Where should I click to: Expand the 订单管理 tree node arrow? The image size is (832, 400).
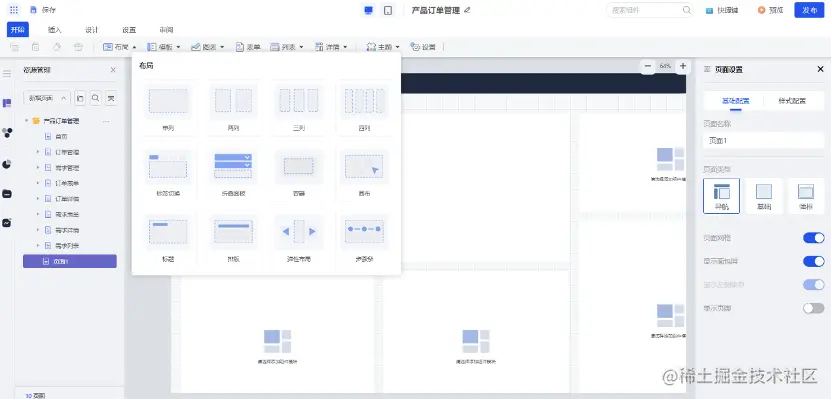[38, 152]
